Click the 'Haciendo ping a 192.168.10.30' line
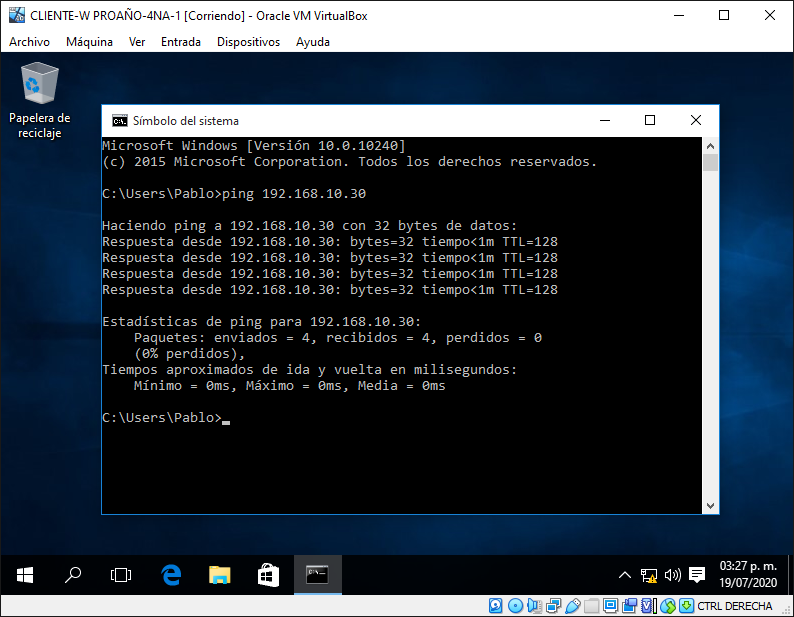 (309, 225)
